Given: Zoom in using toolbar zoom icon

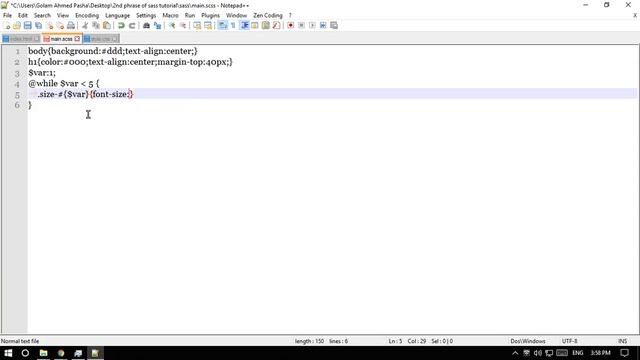Looking at the screenshot, I should click(172, 25).
